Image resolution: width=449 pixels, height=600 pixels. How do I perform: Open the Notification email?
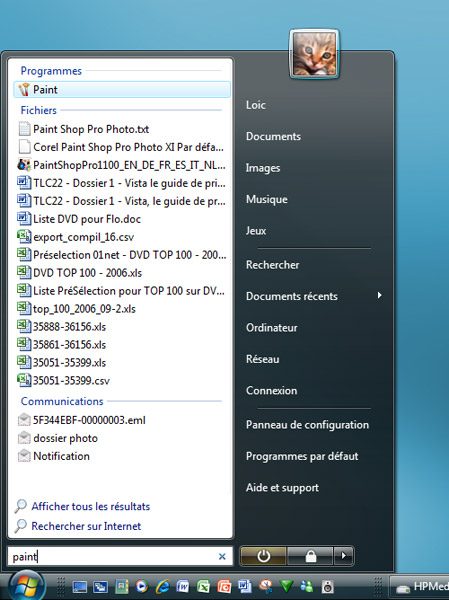click(x=54, y=456)
